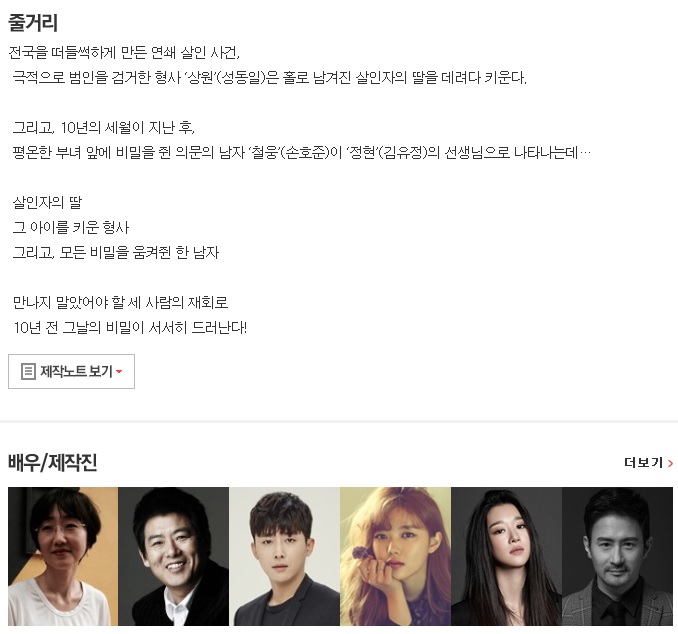Open the photo of woman wearing glasses
The height and width of the screenshot is (634, 678).
coord(63,556)
